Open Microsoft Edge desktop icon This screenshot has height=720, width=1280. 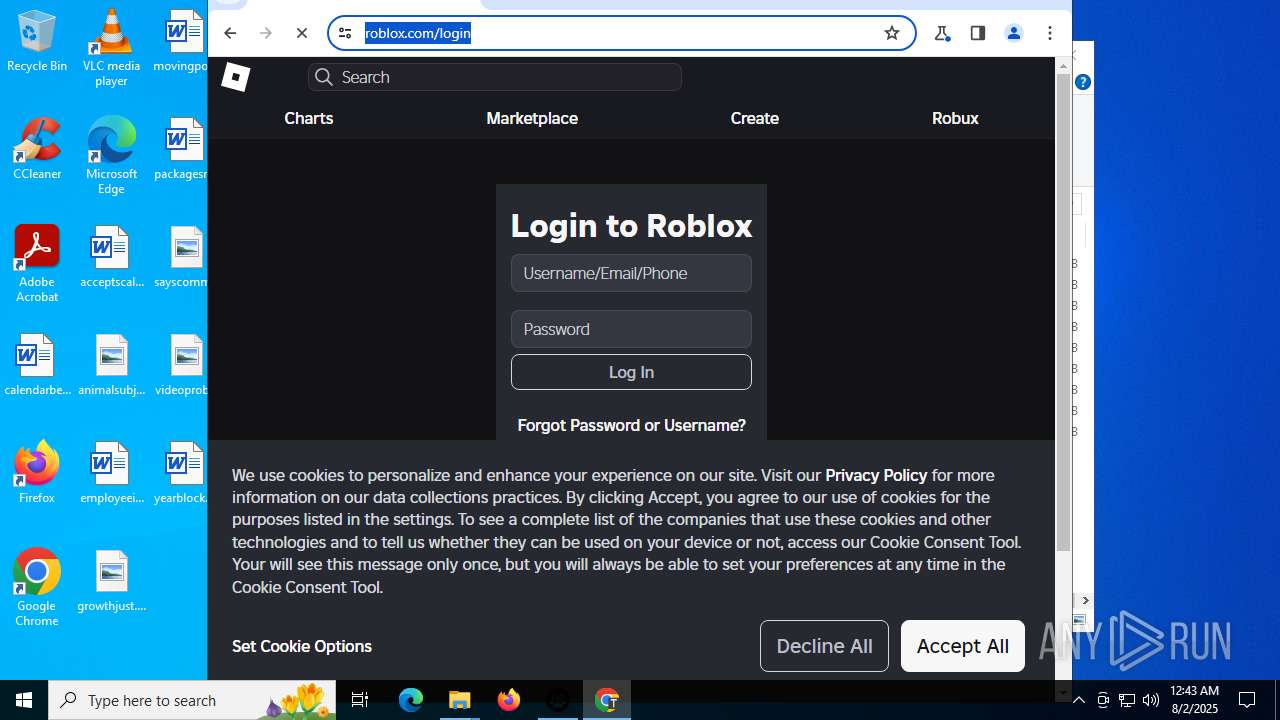click(x=111, y=156)
